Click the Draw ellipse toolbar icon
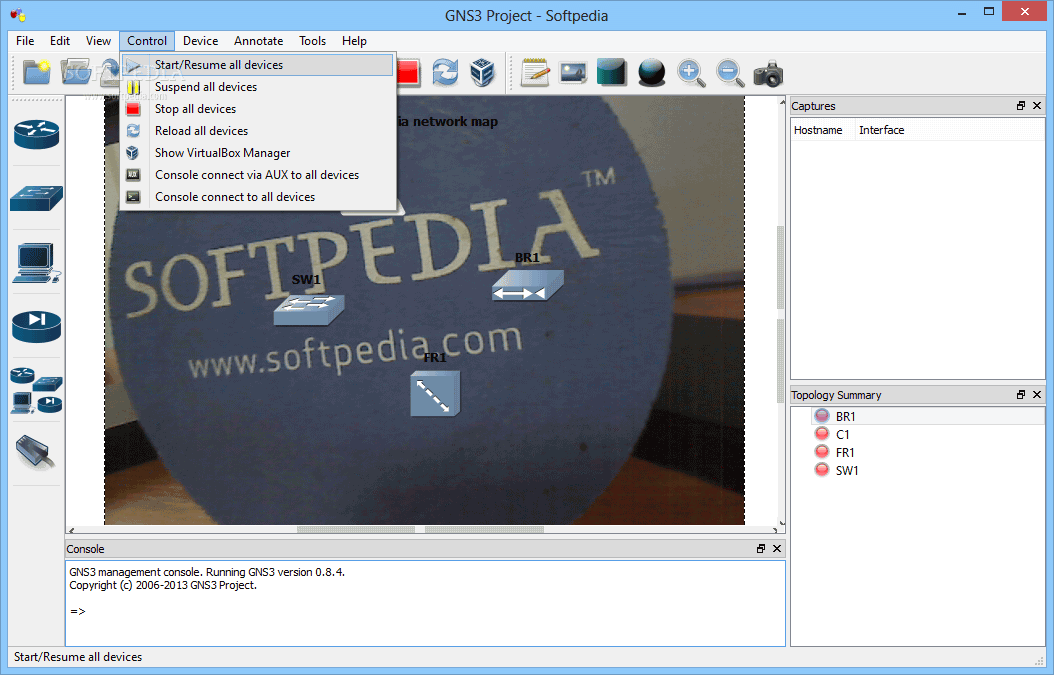1054x675 pixels. [x=651, y=73]
